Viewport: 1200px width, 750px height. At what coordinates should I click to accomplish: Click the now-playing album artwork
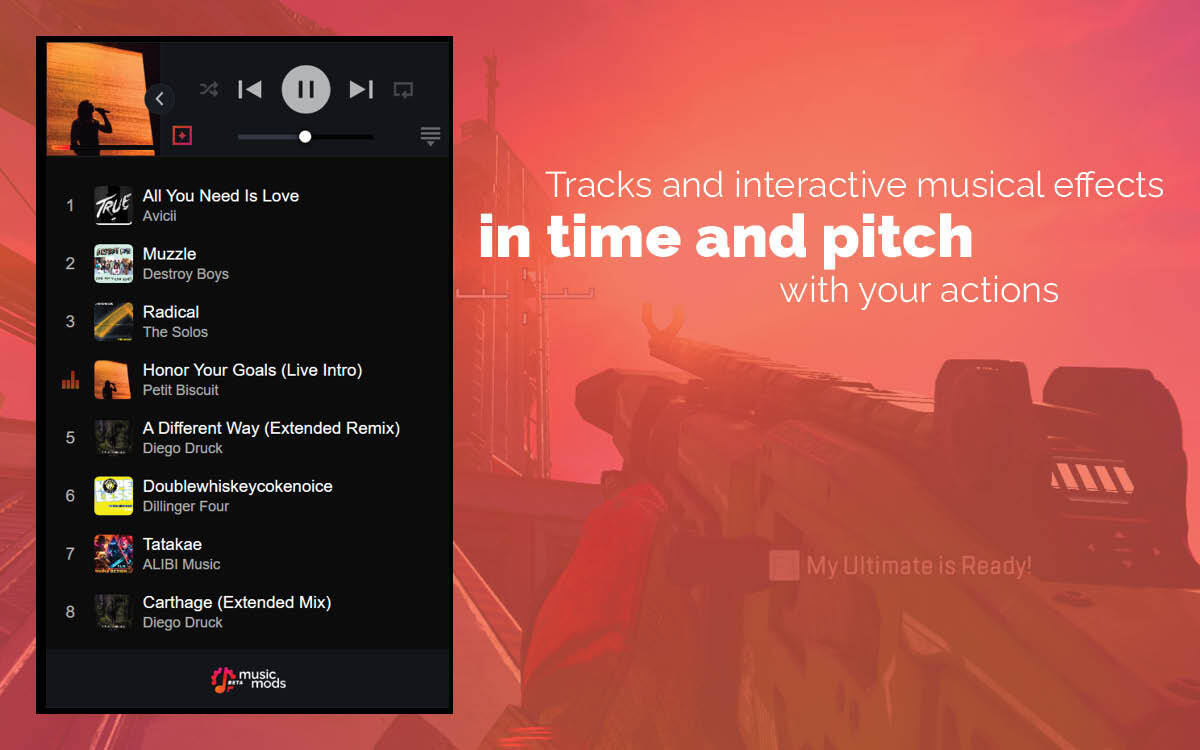103,99
